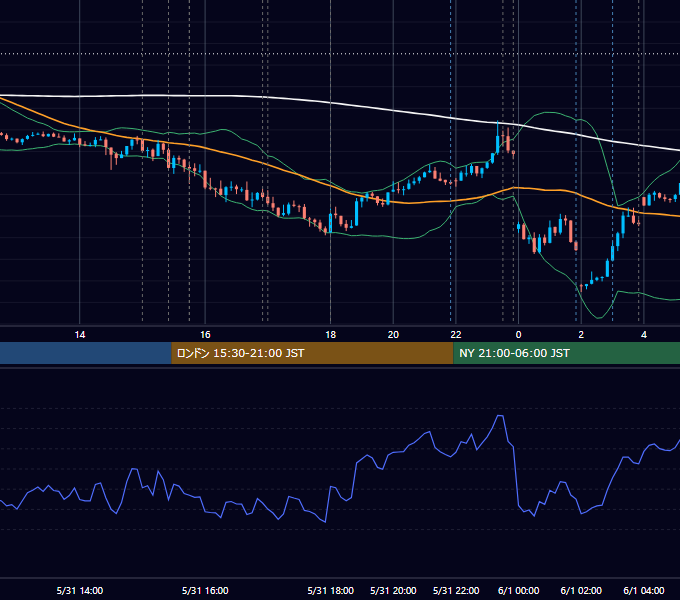
Task: Click the NY 21:00-06:00 JST session bar
Action: click(x=566, y=353)
